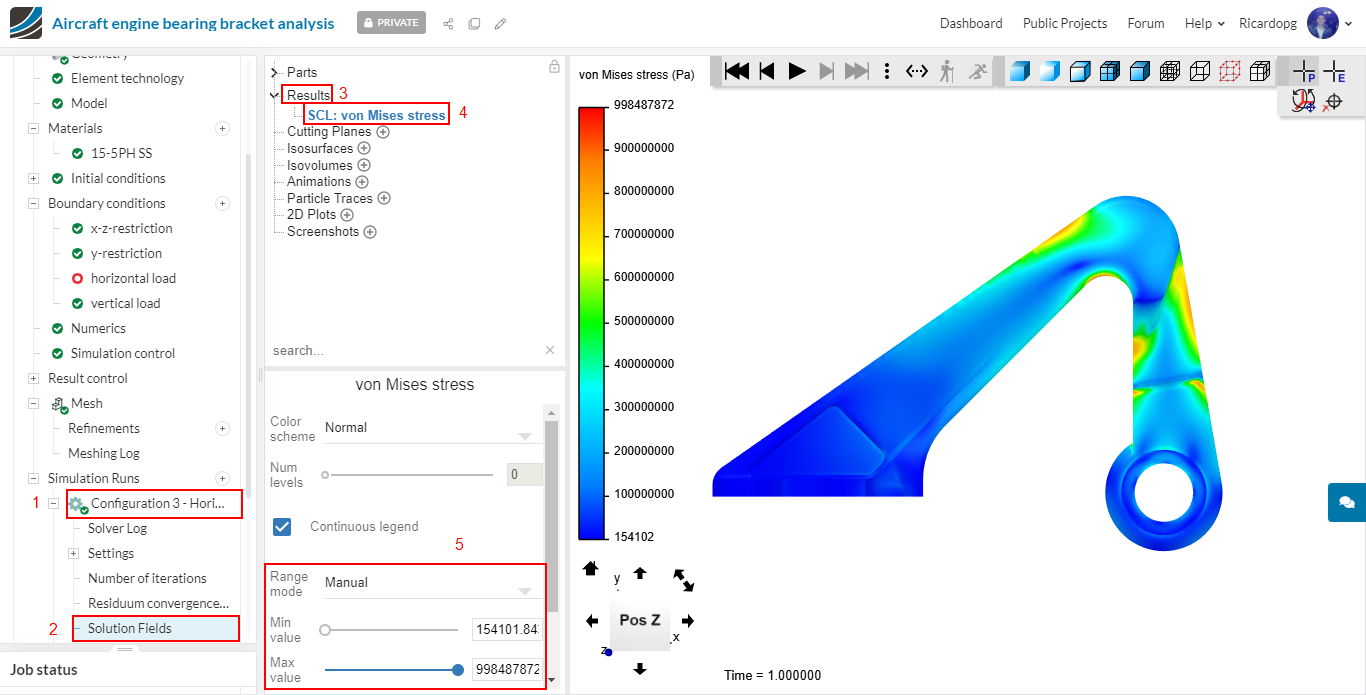Expand the Settings node under Configuration 3

click(73, 554)
